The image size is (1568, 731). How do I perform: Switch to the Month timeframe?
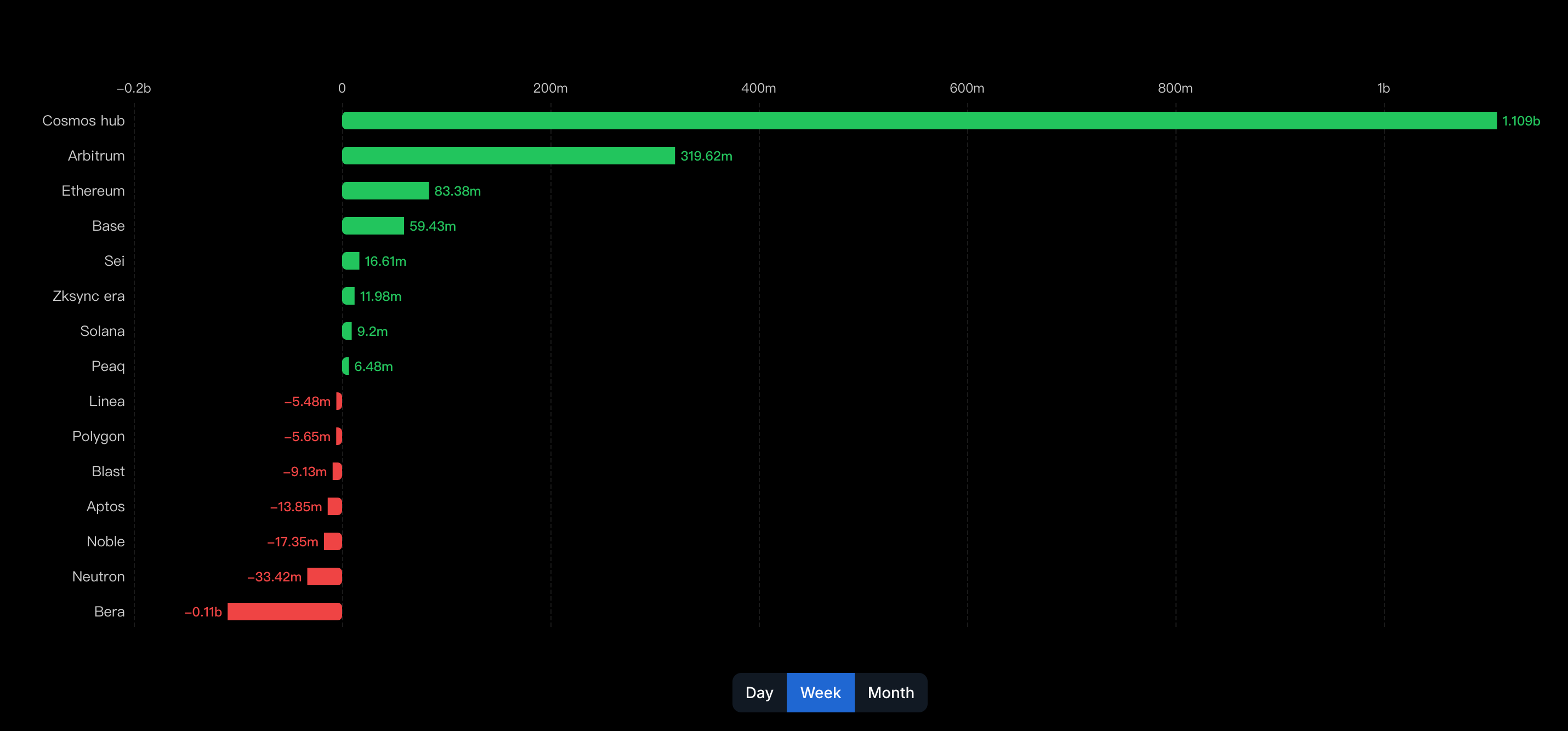tap(890, 693)
